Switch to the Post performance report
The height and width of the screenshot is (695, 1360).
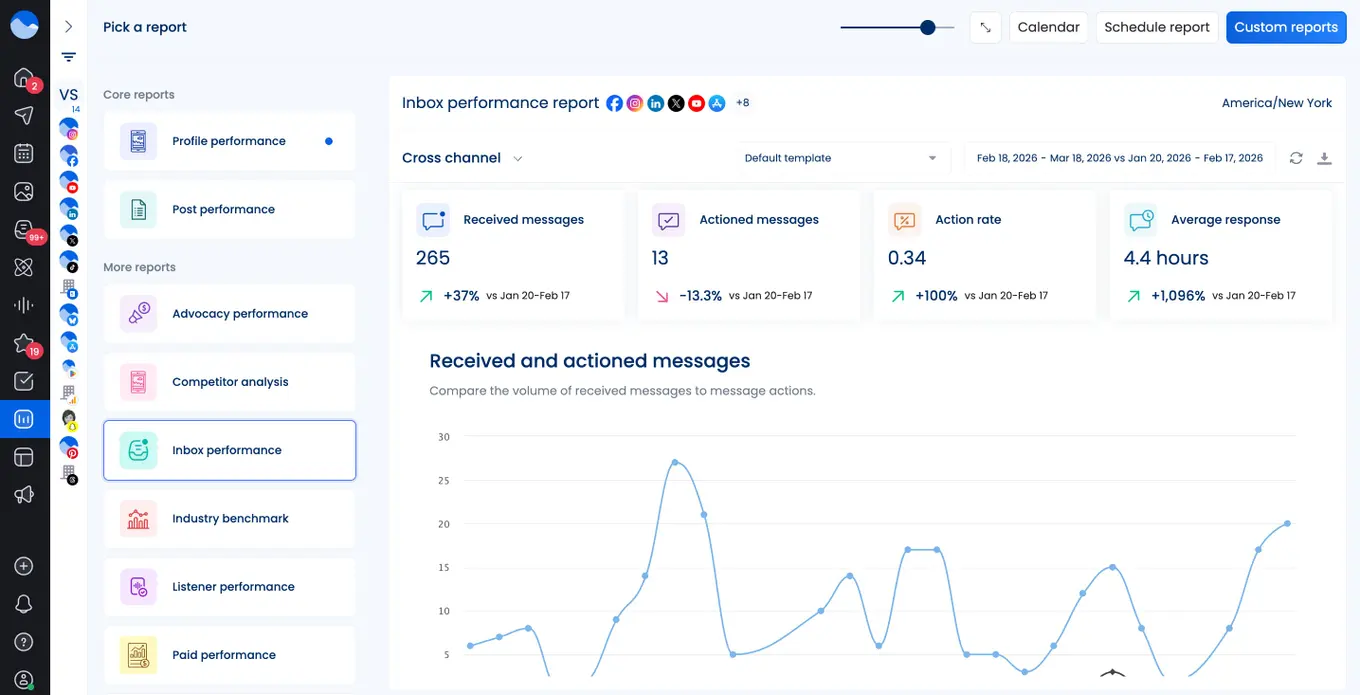tap(229, 208)
